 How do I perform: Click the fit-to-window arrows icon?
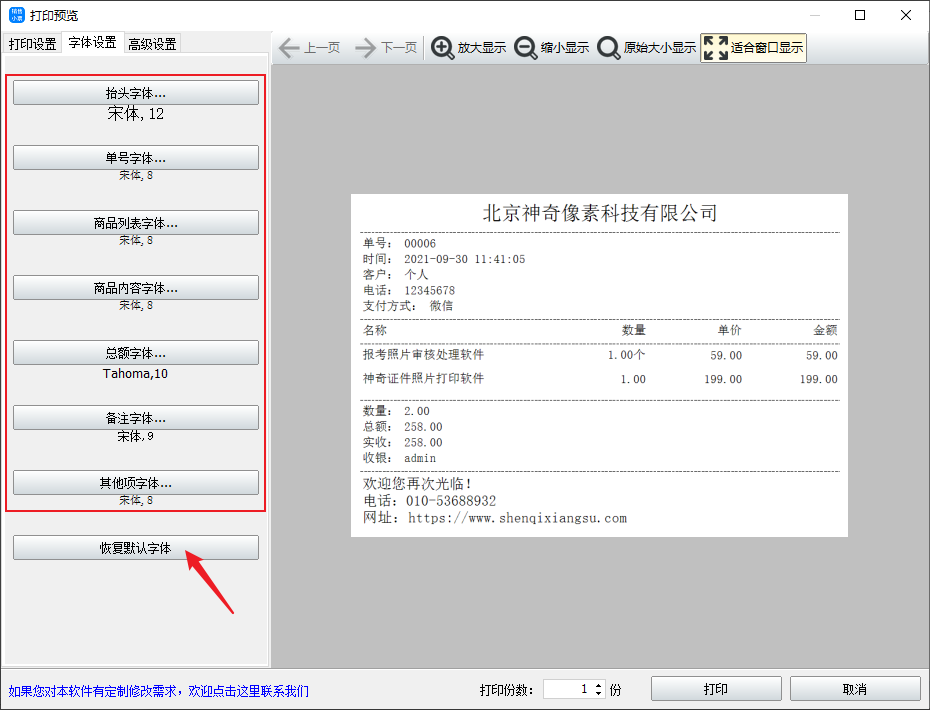[x=715, y=47]
